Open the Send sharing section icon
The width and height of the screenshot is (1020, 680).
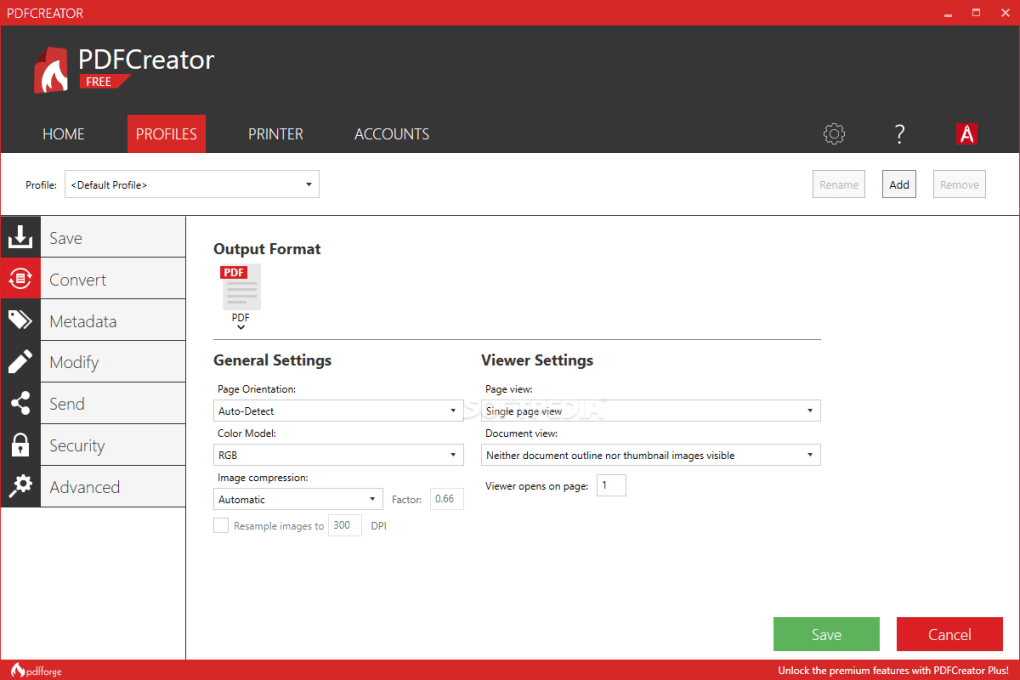tap(20, 403)
